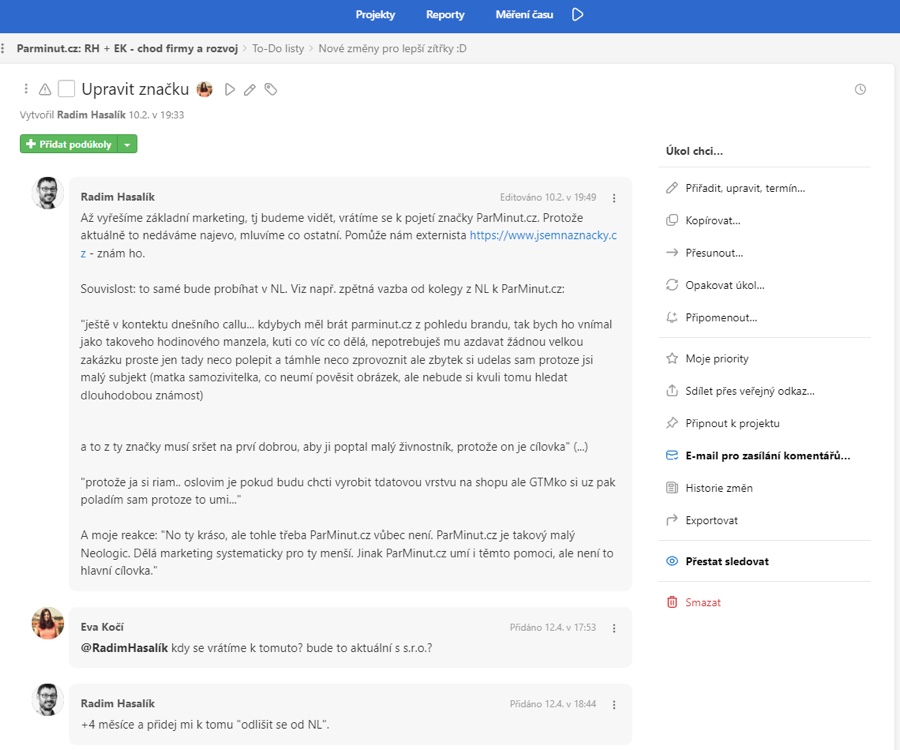Select Exportovat action
Viewport: 900px width, 750px height.
(x=712, y=520)
